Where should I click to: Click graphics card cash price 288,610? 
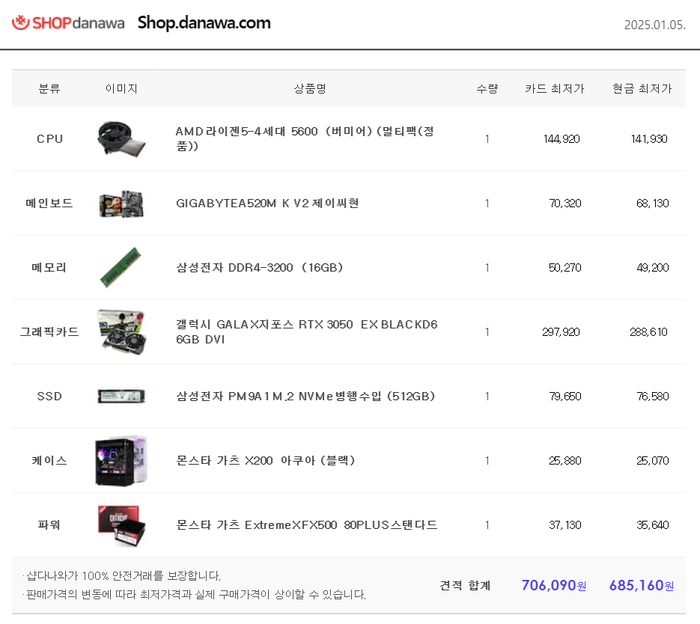click(x=648, y=332)
